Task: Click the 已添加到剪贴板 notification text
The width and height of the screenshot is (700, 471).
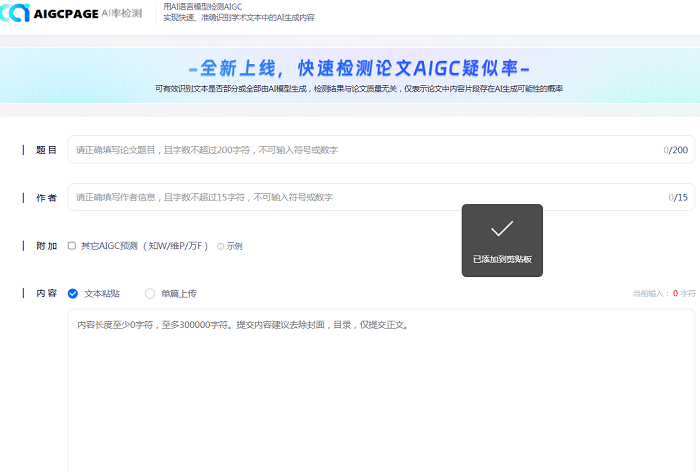Action: tap(502, 259)
